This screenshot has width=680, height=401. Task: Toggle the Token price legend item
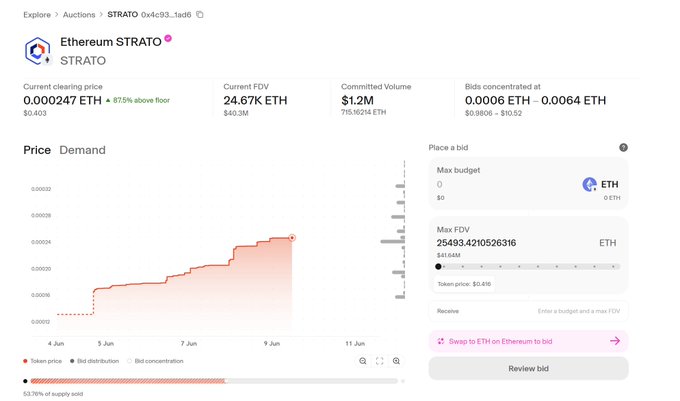coord(42,361)
